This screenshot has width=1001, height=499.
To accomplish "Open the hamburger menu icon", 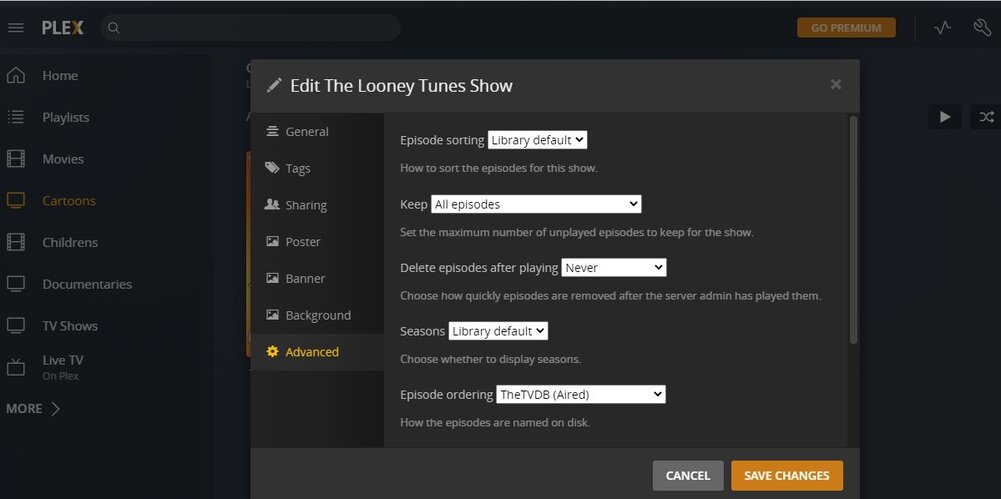I will tap(15, 28).
